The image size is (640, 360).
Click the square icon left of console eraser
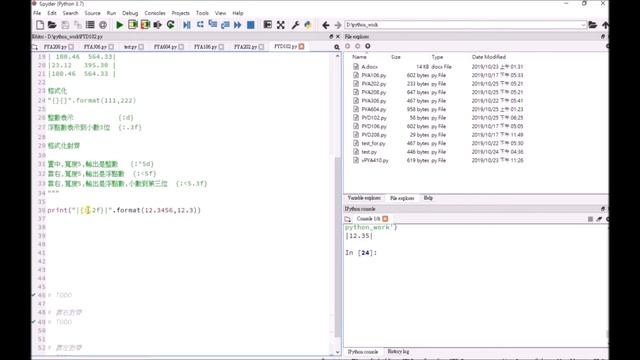tap(590, 219)
